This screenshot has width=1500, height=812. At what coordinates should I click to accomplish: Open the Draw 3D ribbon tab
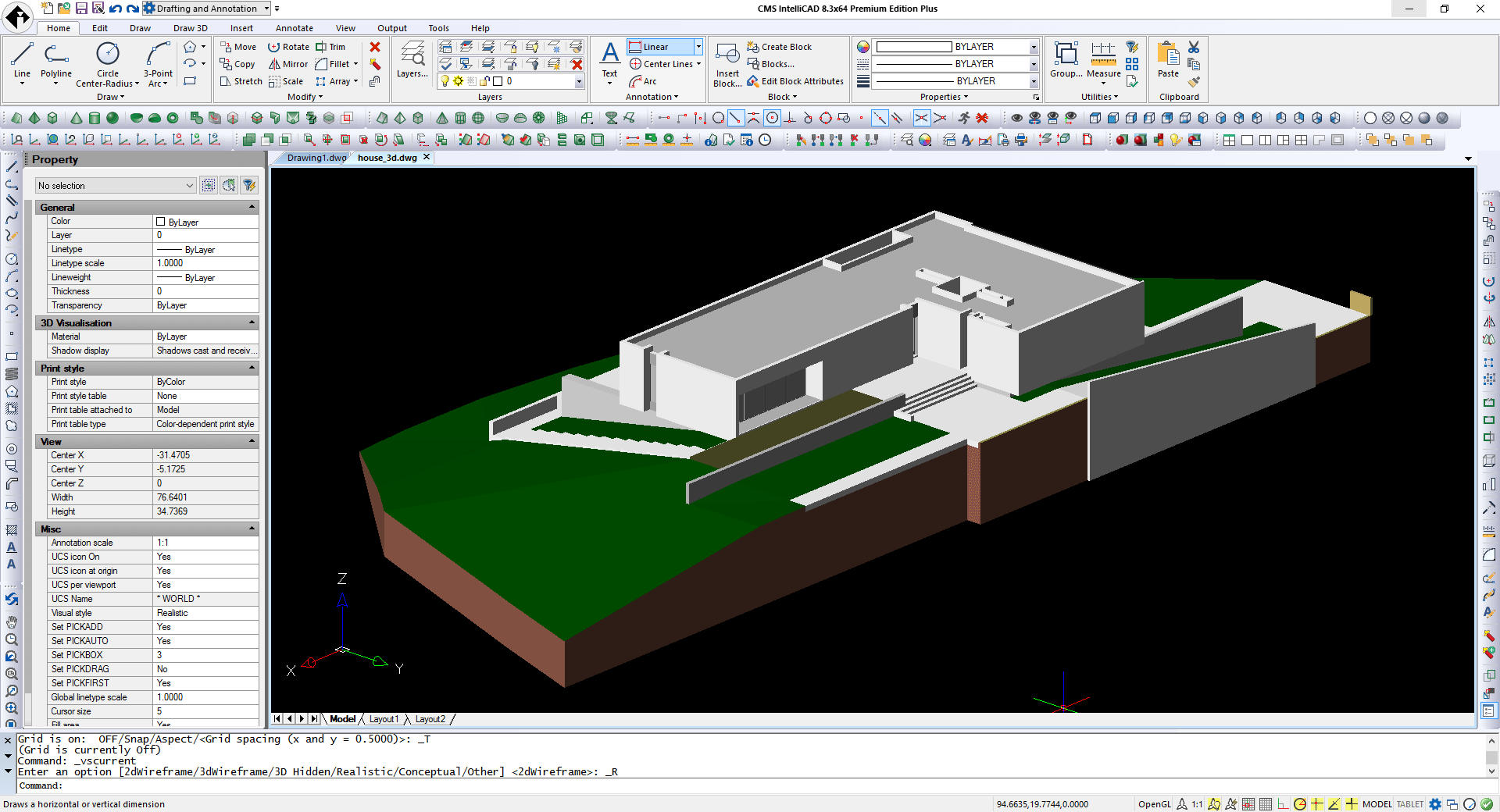point(190,28)
